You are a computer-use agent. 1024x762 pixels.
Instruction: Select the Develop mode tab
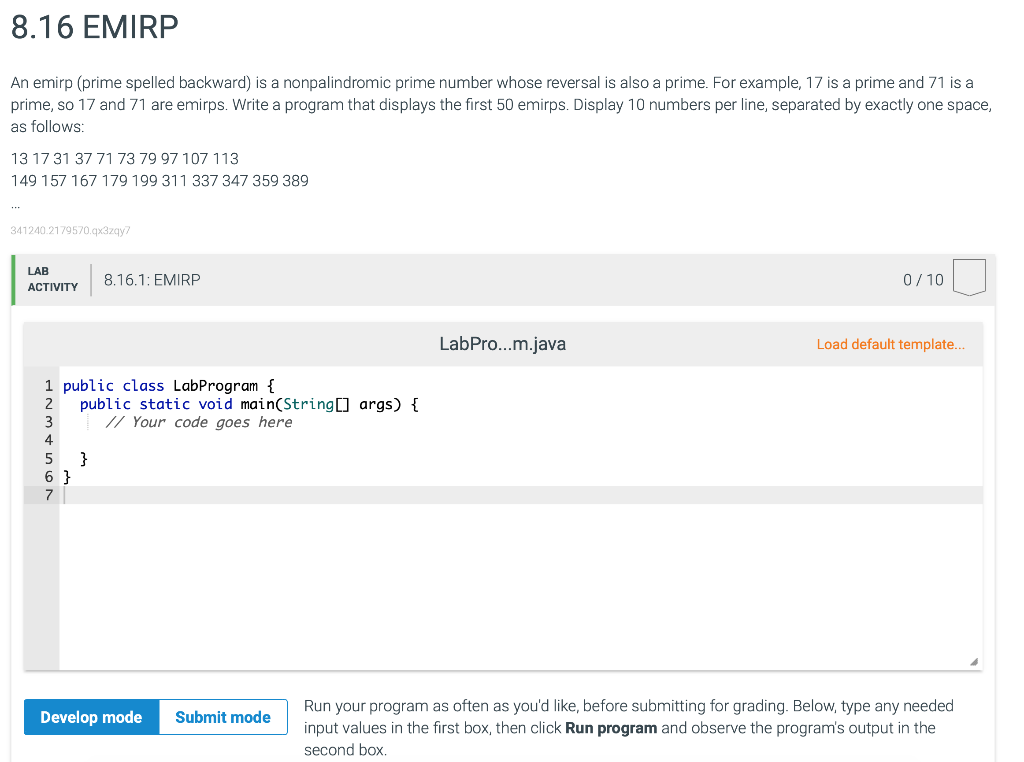coord(90,716)
